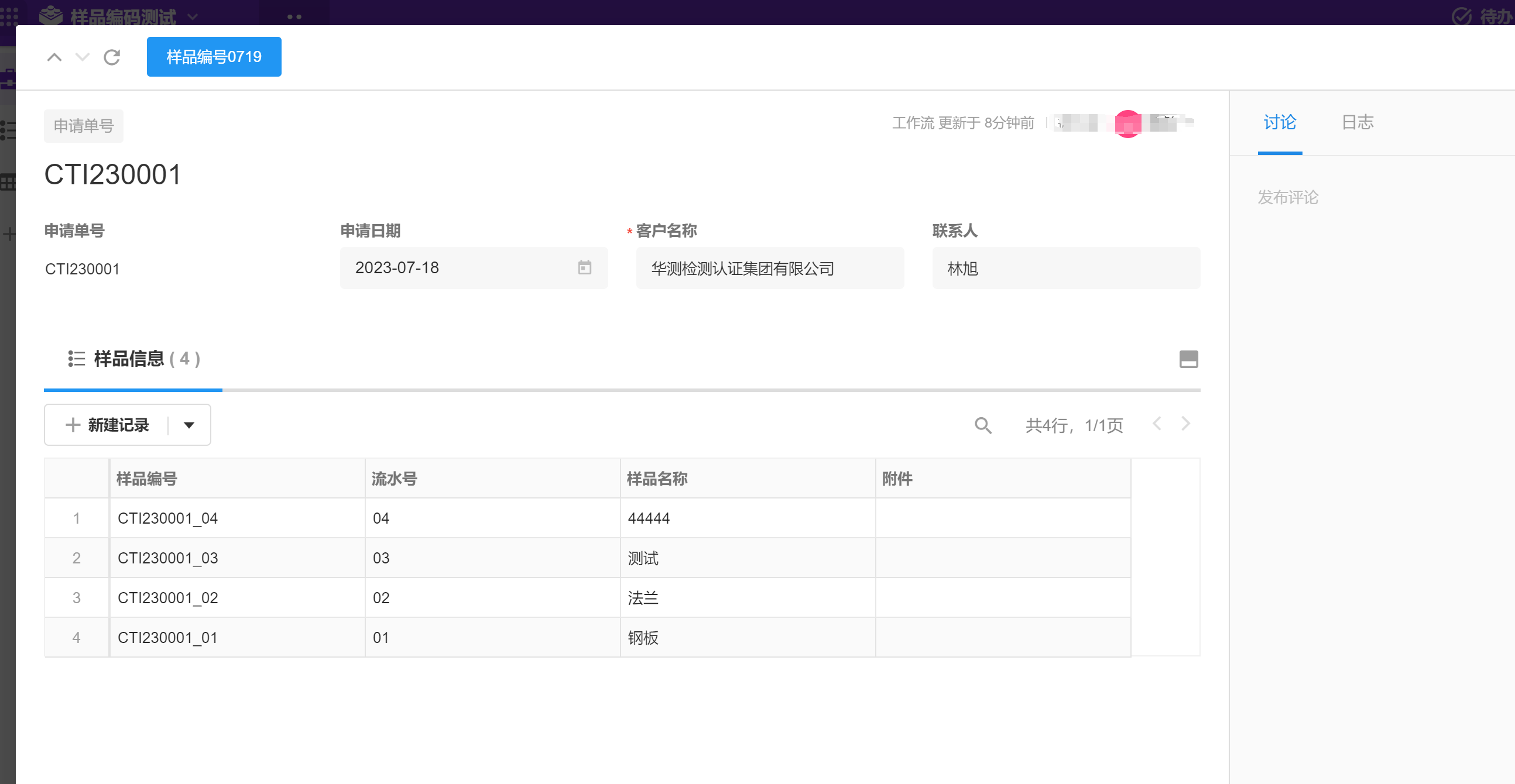1515x784 pixels.
Task: Open the calendar picker for 申请日期
Action: coord(584,268)
